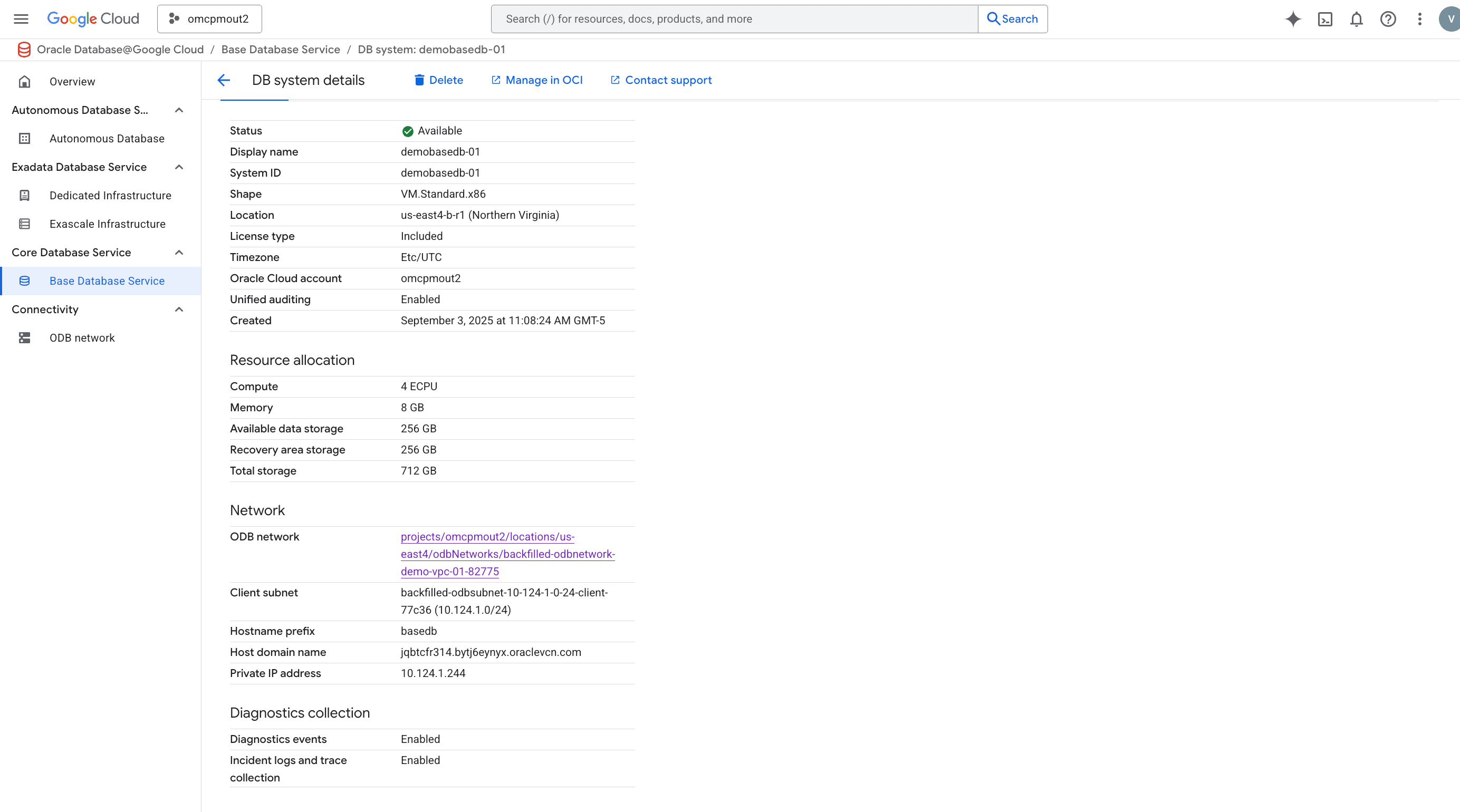Collapse the Connectivity section
Screen dimensions: 1460x812
coord(179,310)
